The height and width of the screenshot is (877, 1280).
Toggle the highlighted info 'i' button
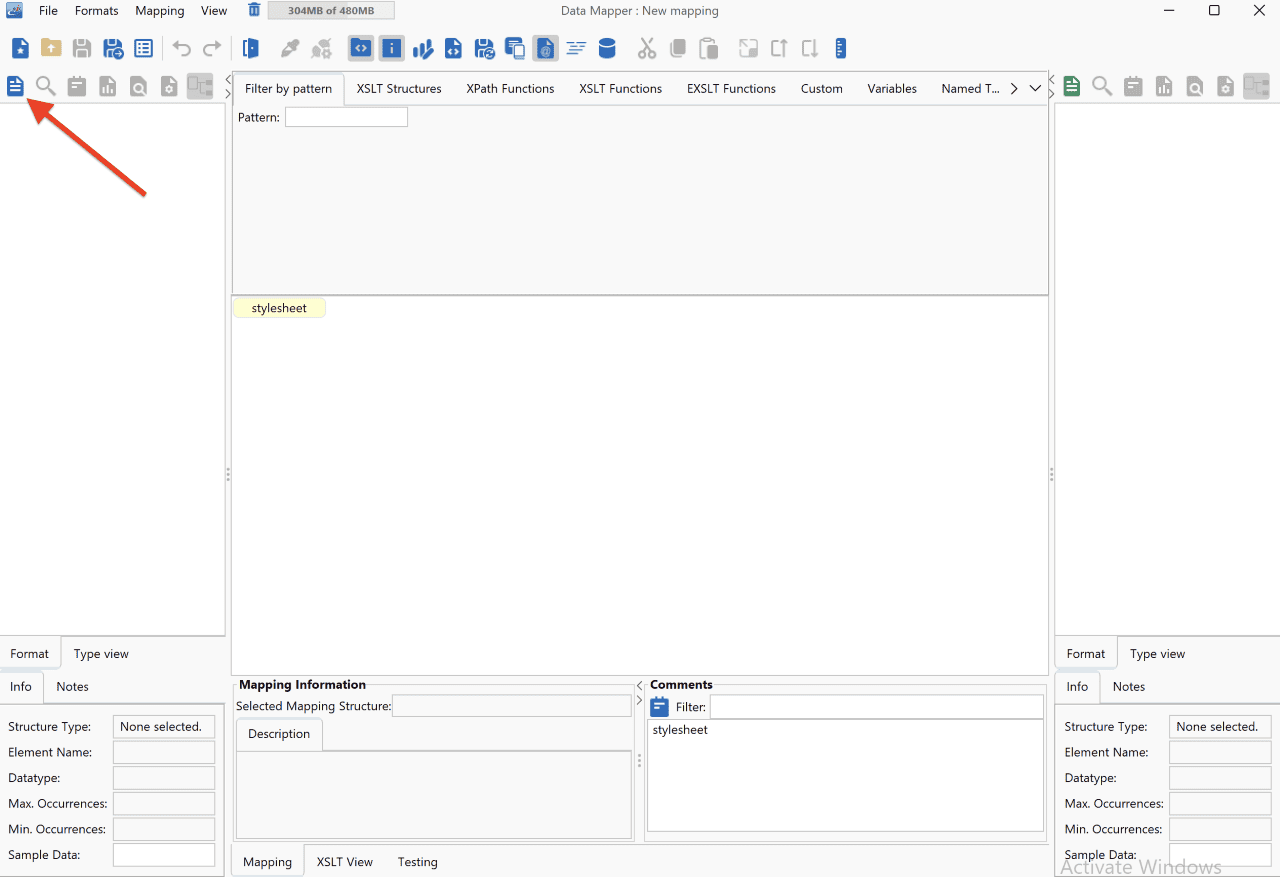(x=391, y=48)
